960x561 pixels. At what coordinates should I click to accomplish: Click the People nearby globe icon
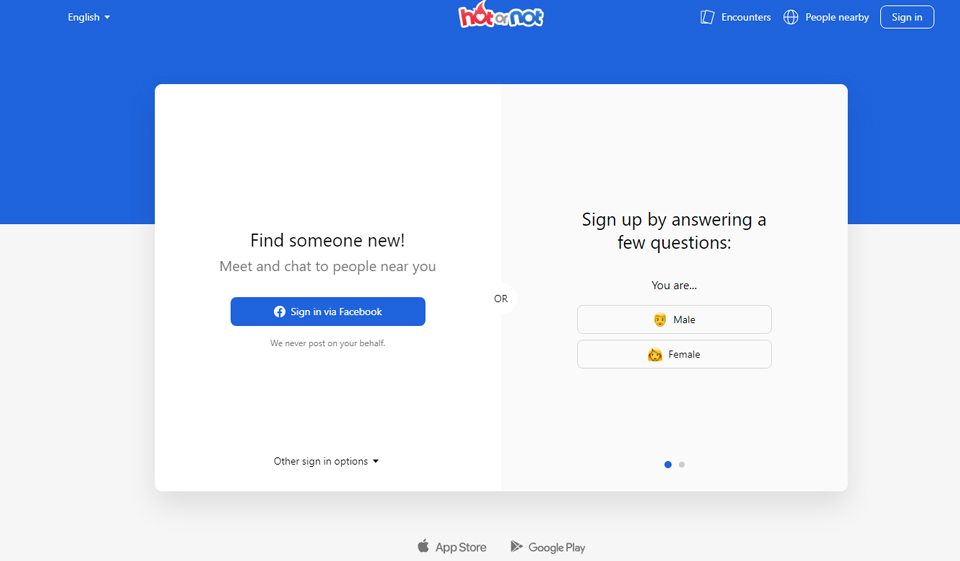click(x=791, y=17)
